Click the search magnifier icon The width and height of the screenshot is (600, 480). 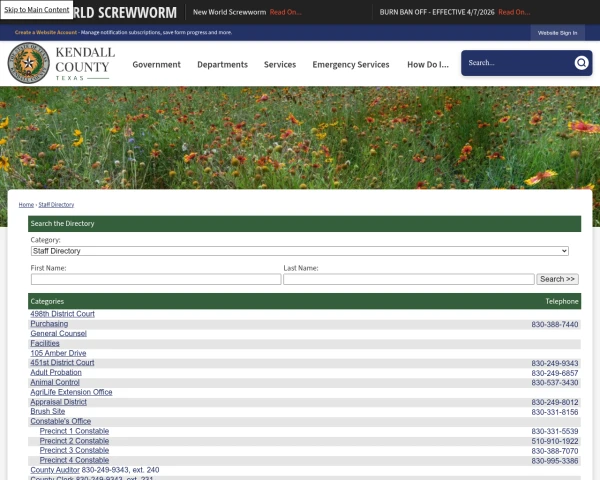[581, 62]
